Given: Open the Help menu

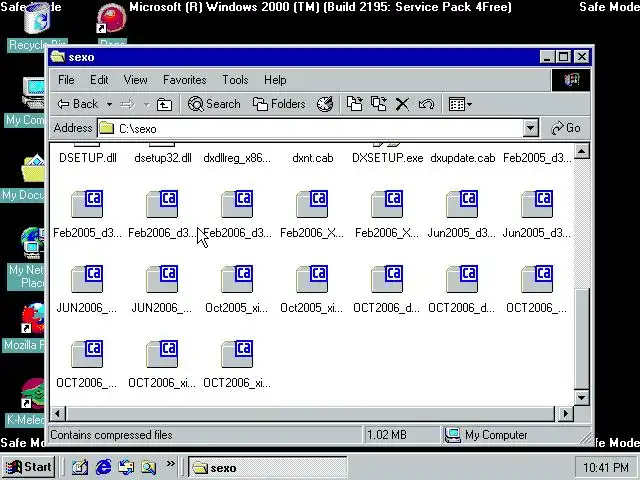Looking at the screenshot, I should (x=275, y=80).
